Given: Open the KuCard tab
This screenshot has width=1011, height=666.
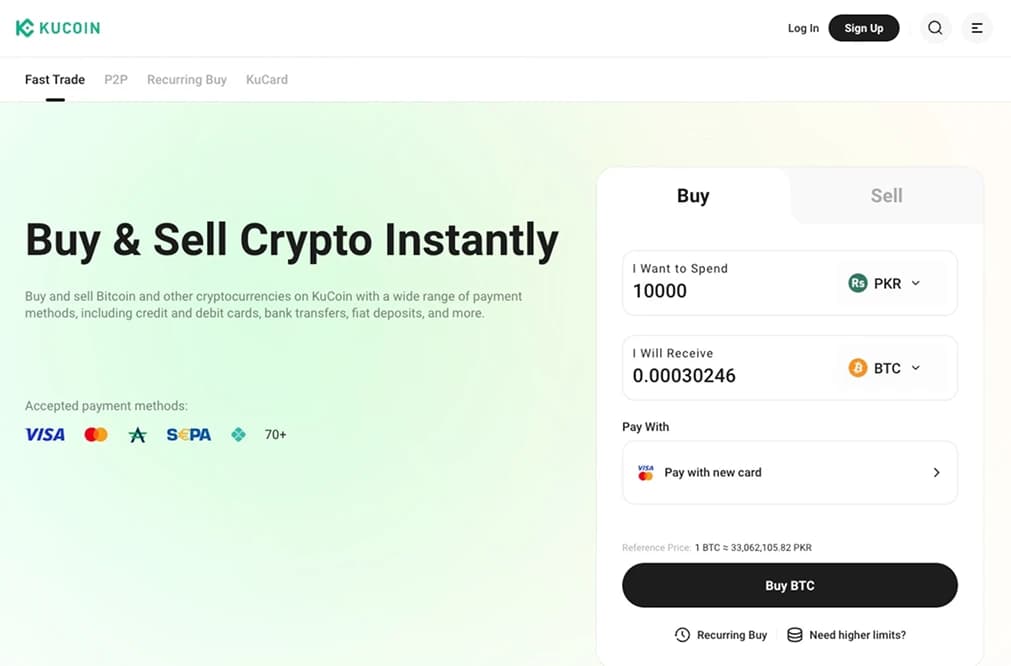Looking at the screenshot, I should (x=266, y=79).
